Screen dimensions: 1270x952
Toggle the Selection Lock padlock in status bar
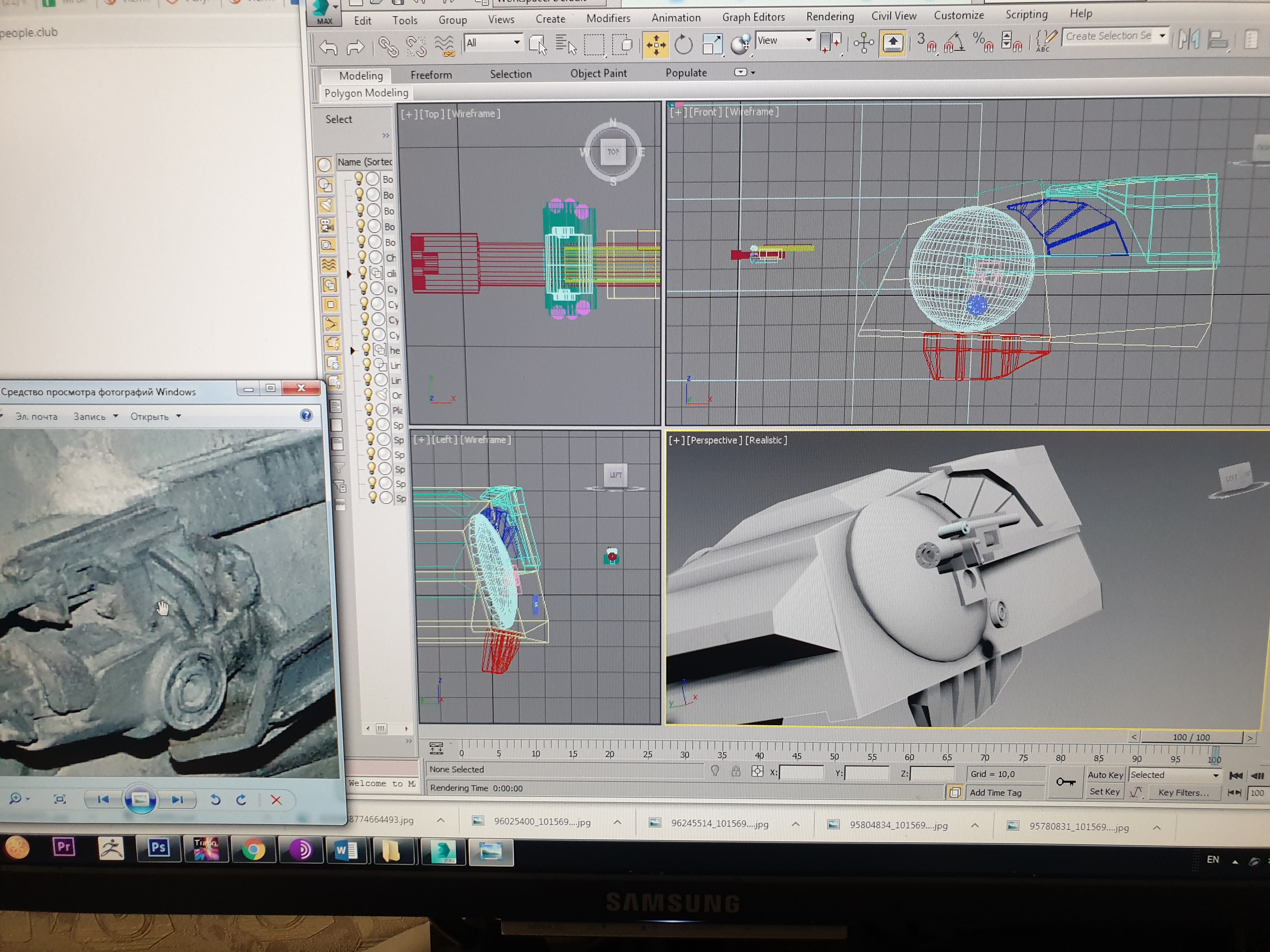click(x=735, y=771)
